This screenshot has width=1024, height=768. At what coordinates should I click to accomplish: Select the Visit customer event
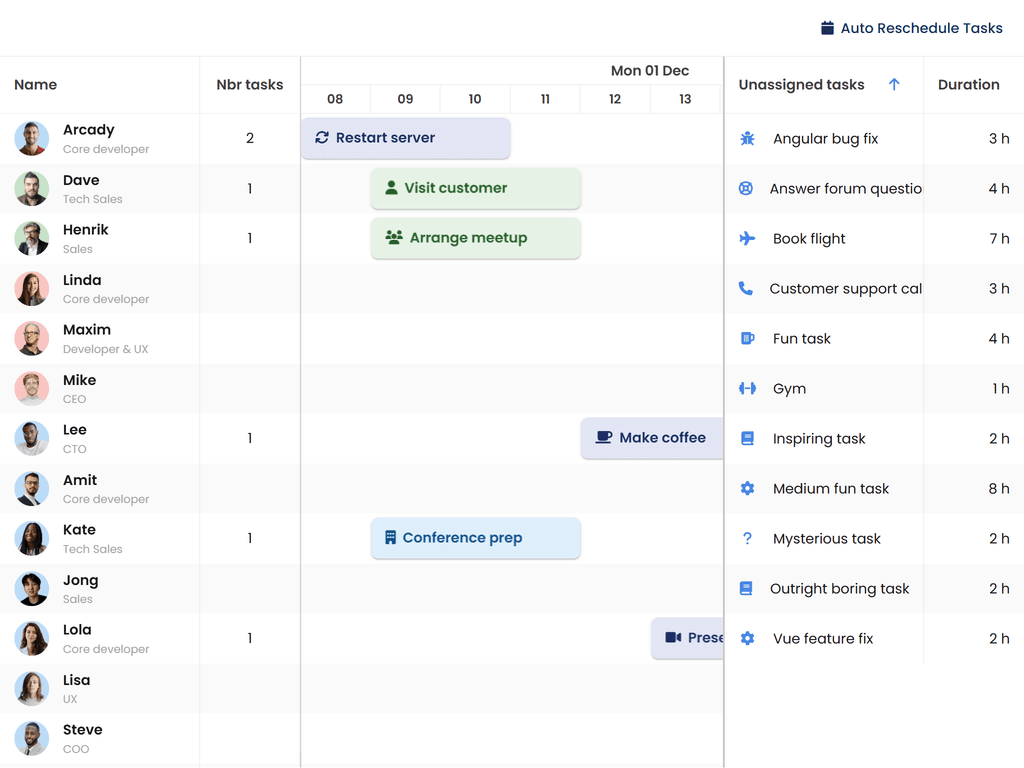tap(476, 188)
